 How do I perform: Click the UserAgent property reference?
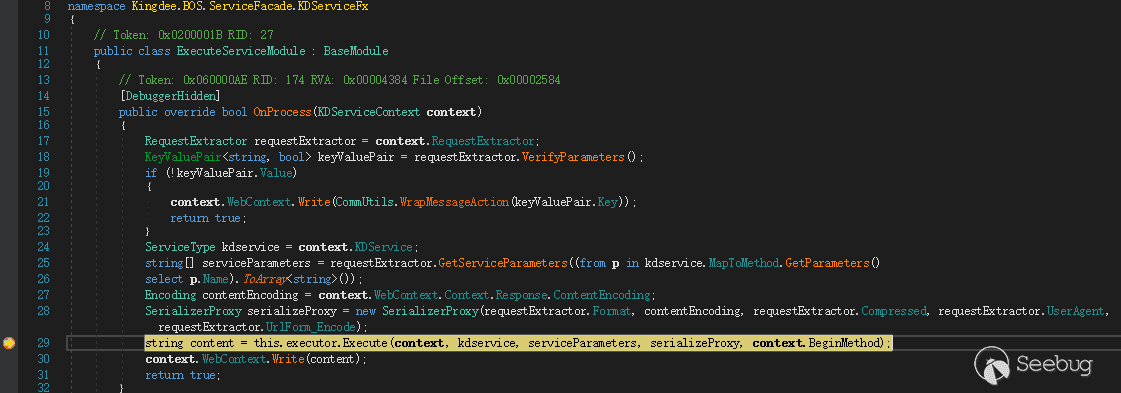(x=1077, y=312)
